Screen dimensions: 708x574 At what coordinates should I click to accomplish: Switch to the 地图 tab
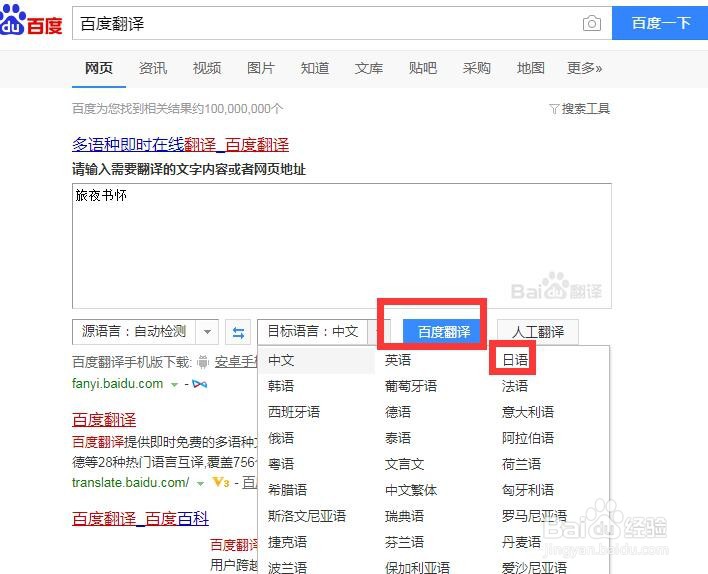[x=531, y=68]
